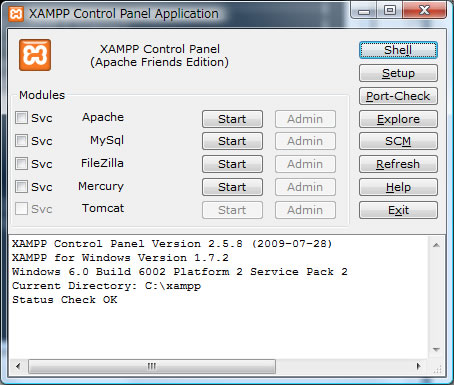
Task: Click the Tomcat Svc checkbox
Action: click(x=21, y=209)
